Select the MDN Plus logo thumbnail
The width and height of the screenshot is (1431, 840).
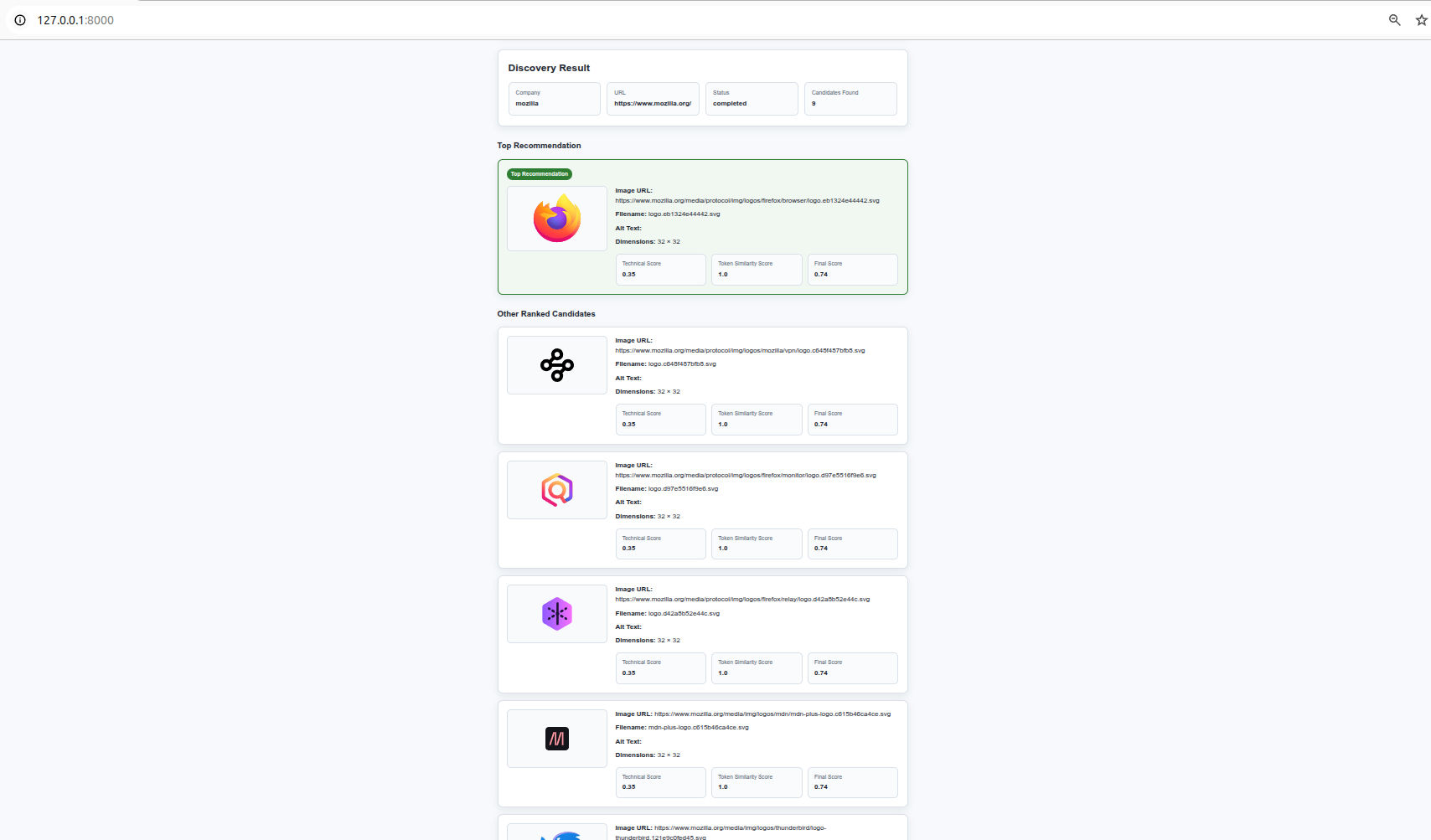pos(557,739)
